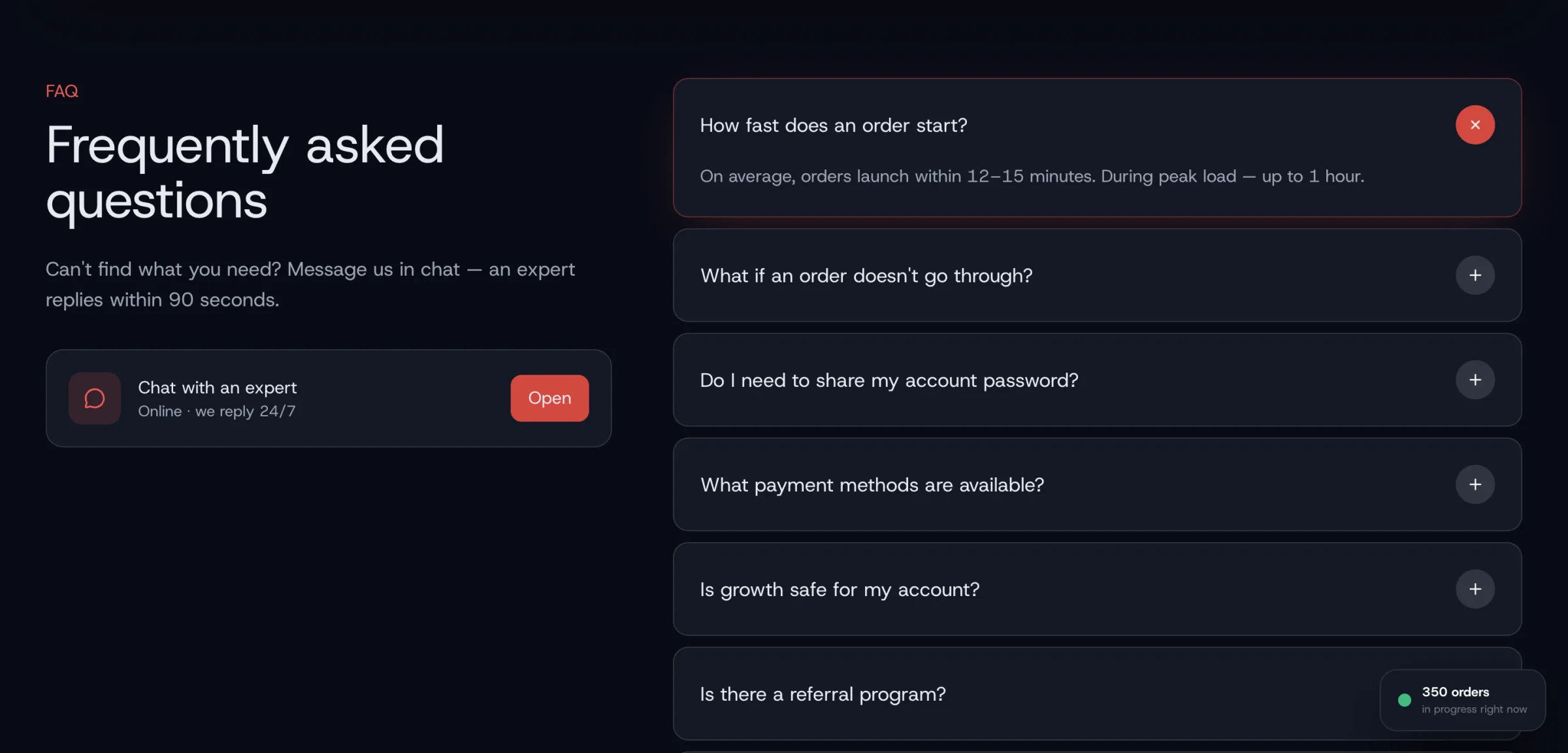
Task: Click the answer text about 12–15 minutes
Action: click(x=1032, y=176)
